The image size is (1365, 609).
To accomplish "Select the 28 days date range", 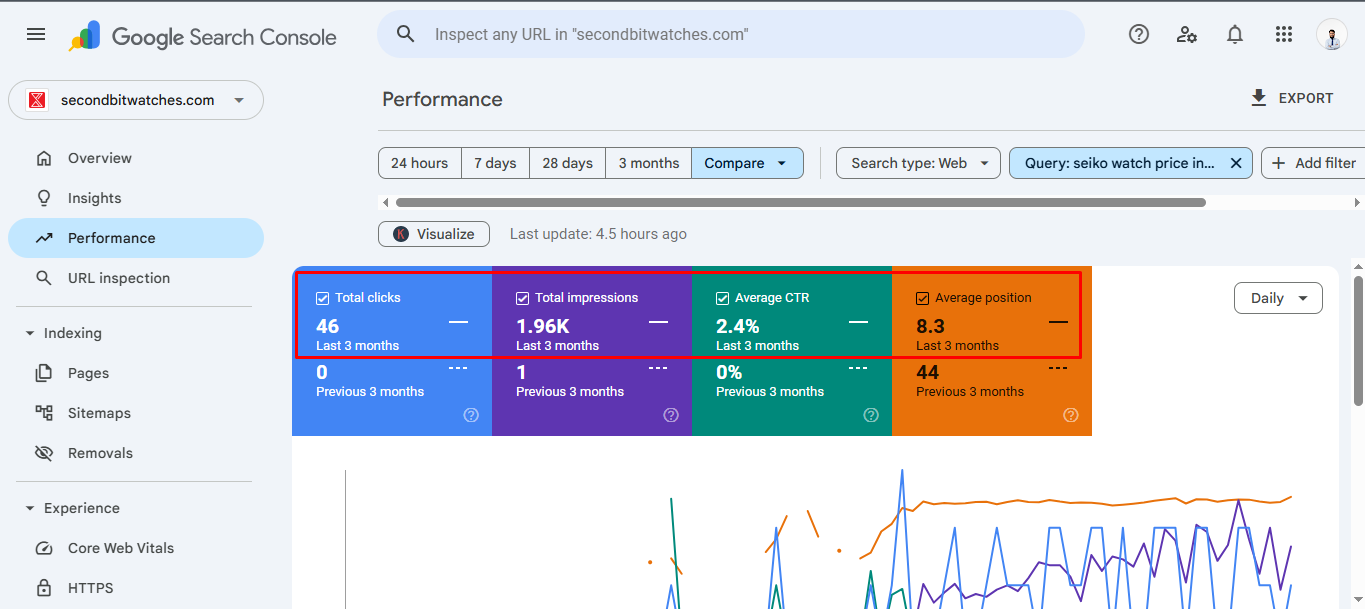I will click(567, 163).
